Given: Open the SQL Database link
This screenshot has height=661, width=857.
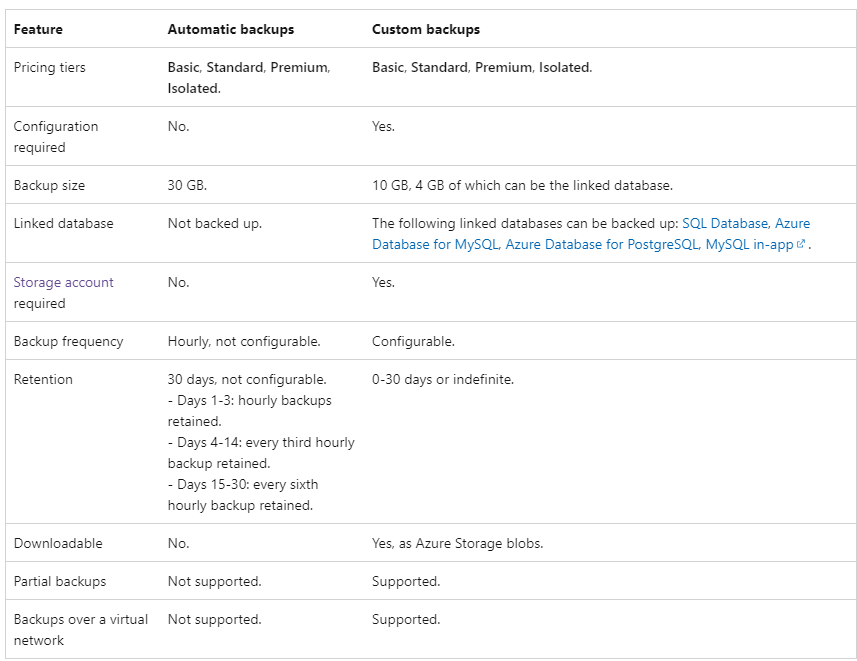Looking at the screenshot, I should tap(725, 223).
